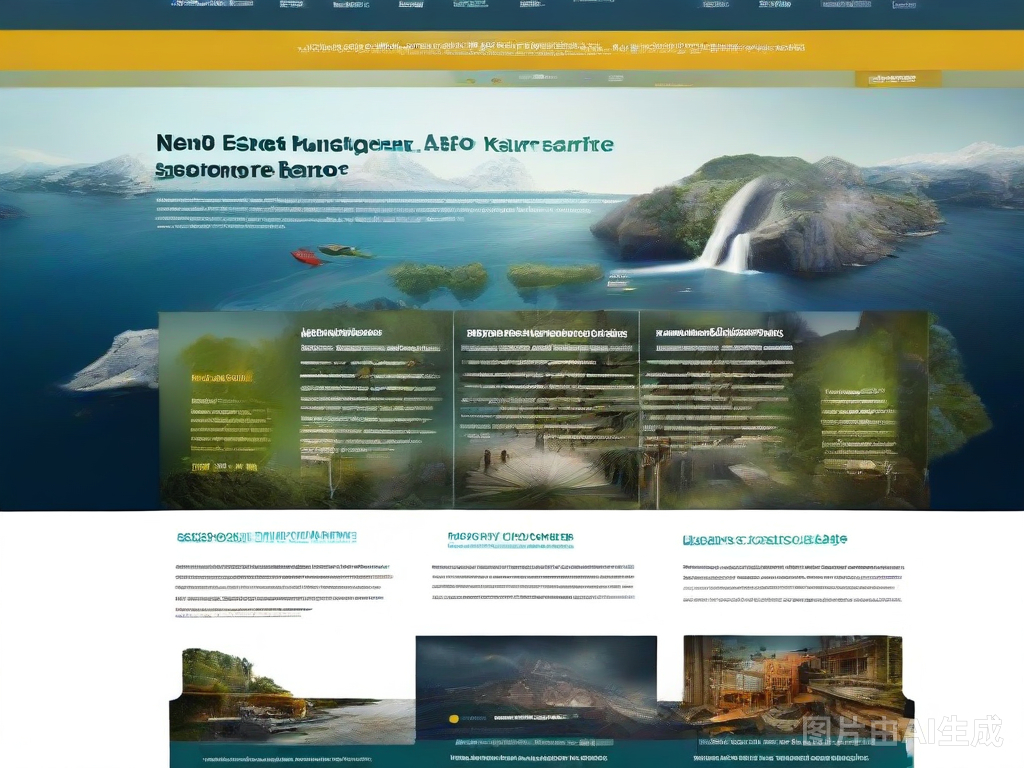This screenshot has width=1024, height=768.
Task: Click the middle column teal heading
Action: pyautogui.click(x=511, y=538)
